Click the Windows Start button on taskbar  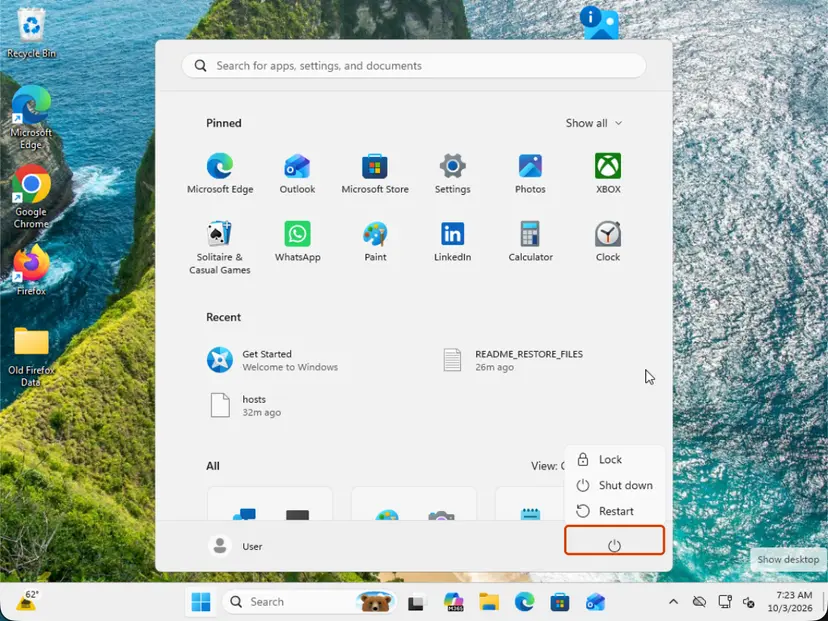[201, 602]
